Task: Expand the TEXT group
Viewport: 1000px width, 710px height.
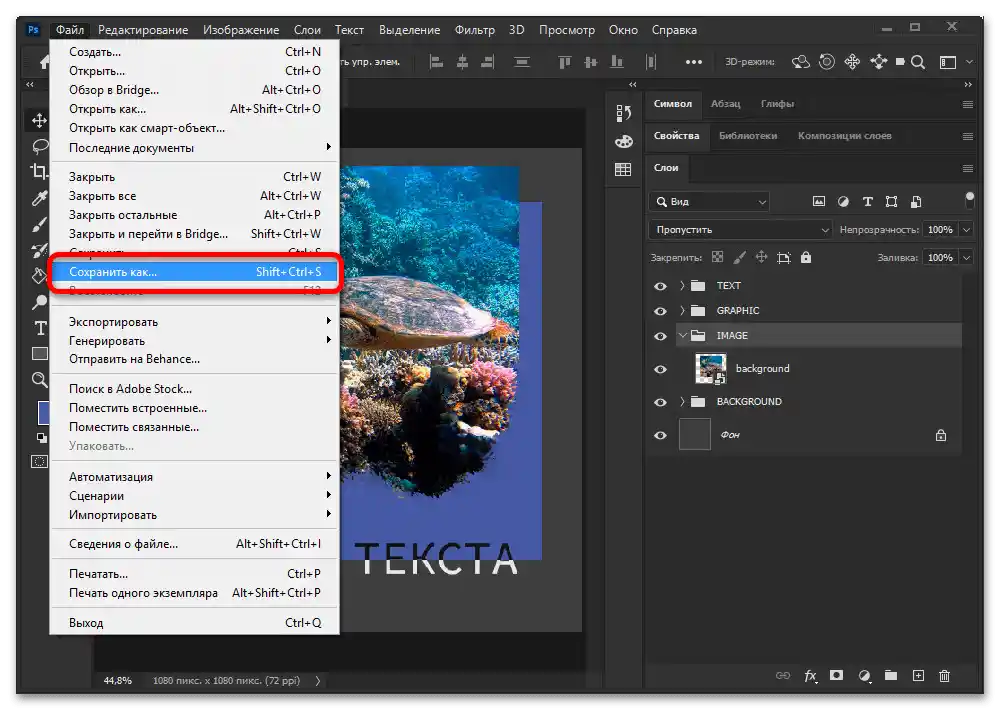Action: (682, 286)
